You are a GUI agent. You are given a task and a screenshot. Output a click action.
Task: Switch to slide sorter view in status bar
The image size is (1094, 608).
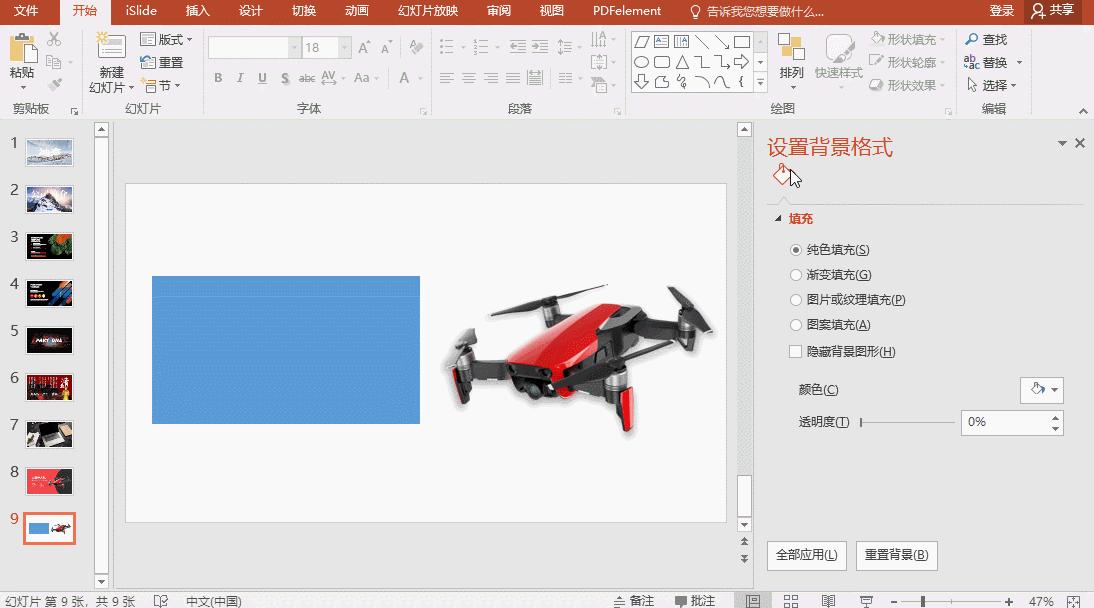pyautogui.click(x=790, y=601)
